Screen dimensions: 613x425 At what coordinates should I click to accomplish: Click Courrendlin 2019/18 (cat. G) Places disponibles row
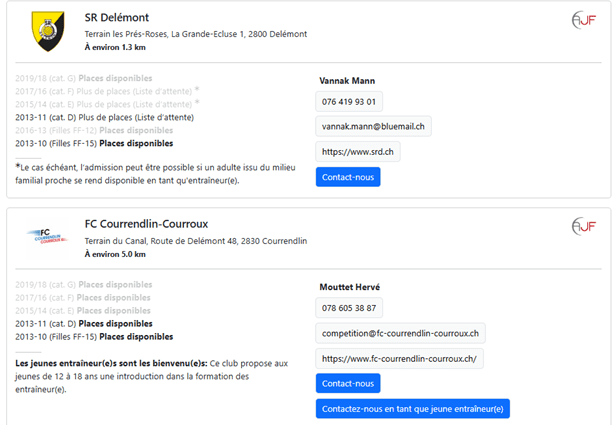(x=84, y=285)
